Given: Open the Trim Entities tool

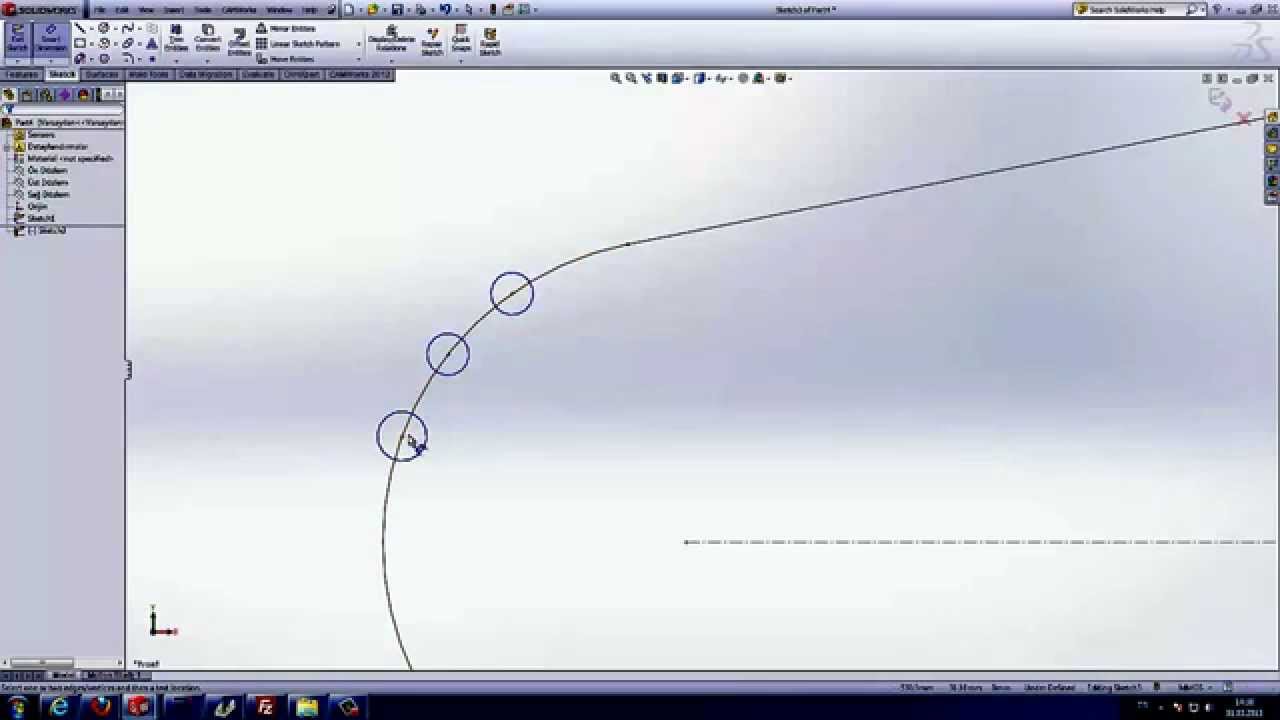Looking at the screenshot, I should tap(176, 38).
